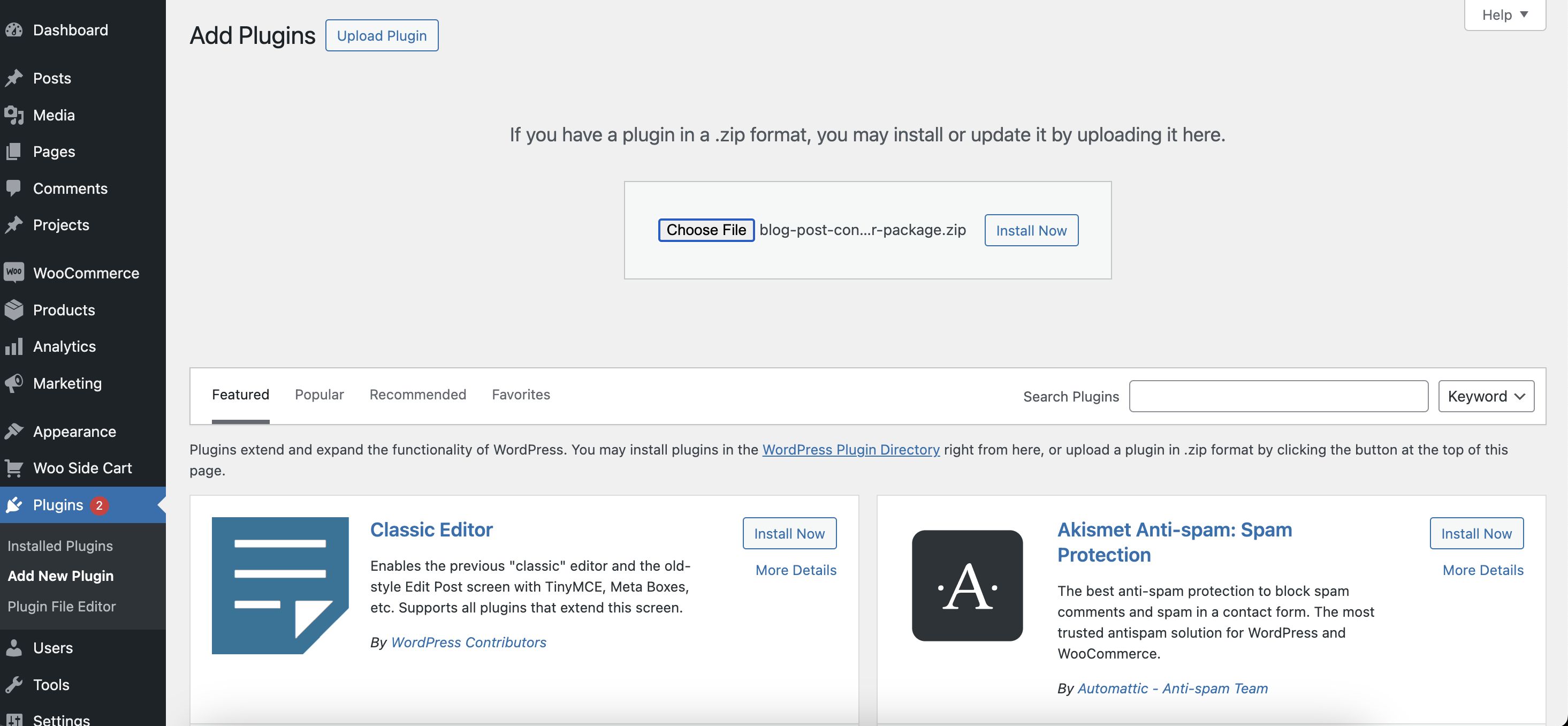Viewport: 1568px width, 726px height.
Task: Install the Akismet Anti-spam plugin
Action: pos(1476,533)
